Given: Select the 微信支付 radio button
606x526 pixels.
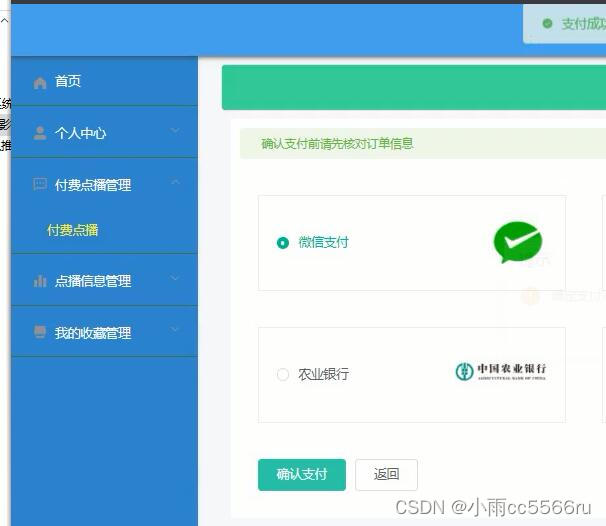Looking at the screenshot, I should (283, 243).
